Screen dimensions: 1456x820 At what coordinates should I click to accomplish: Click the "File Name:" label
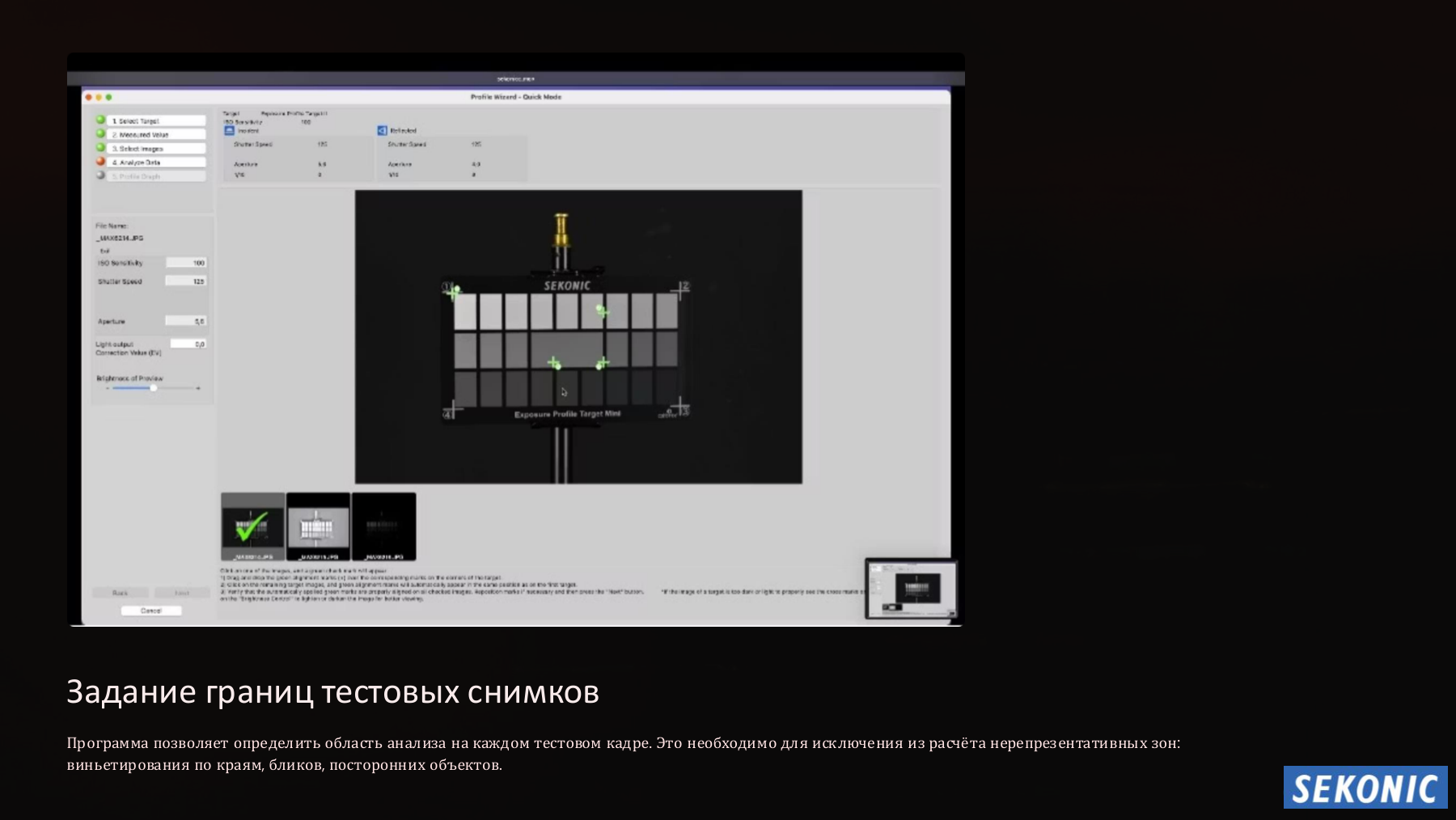click(112, 226)
